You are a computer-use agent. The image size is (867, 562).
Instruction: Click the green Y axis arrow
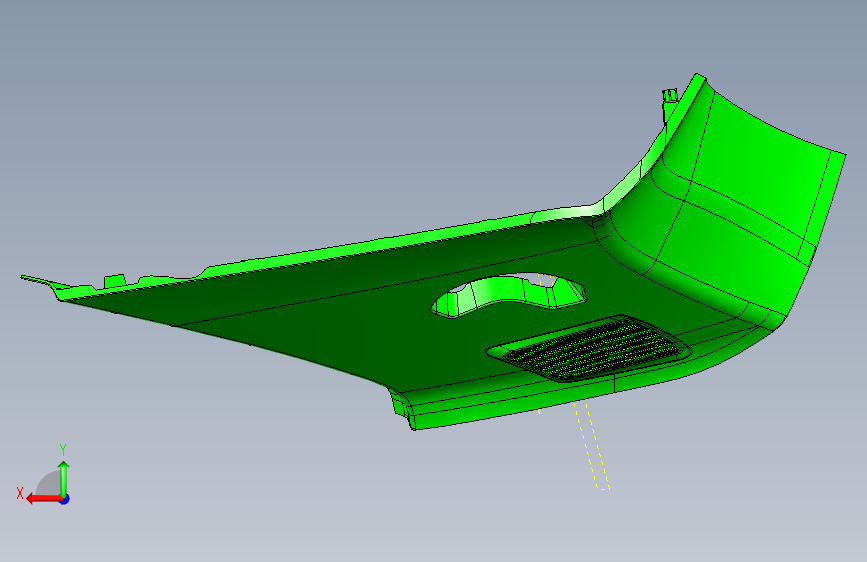coord(64,479)
